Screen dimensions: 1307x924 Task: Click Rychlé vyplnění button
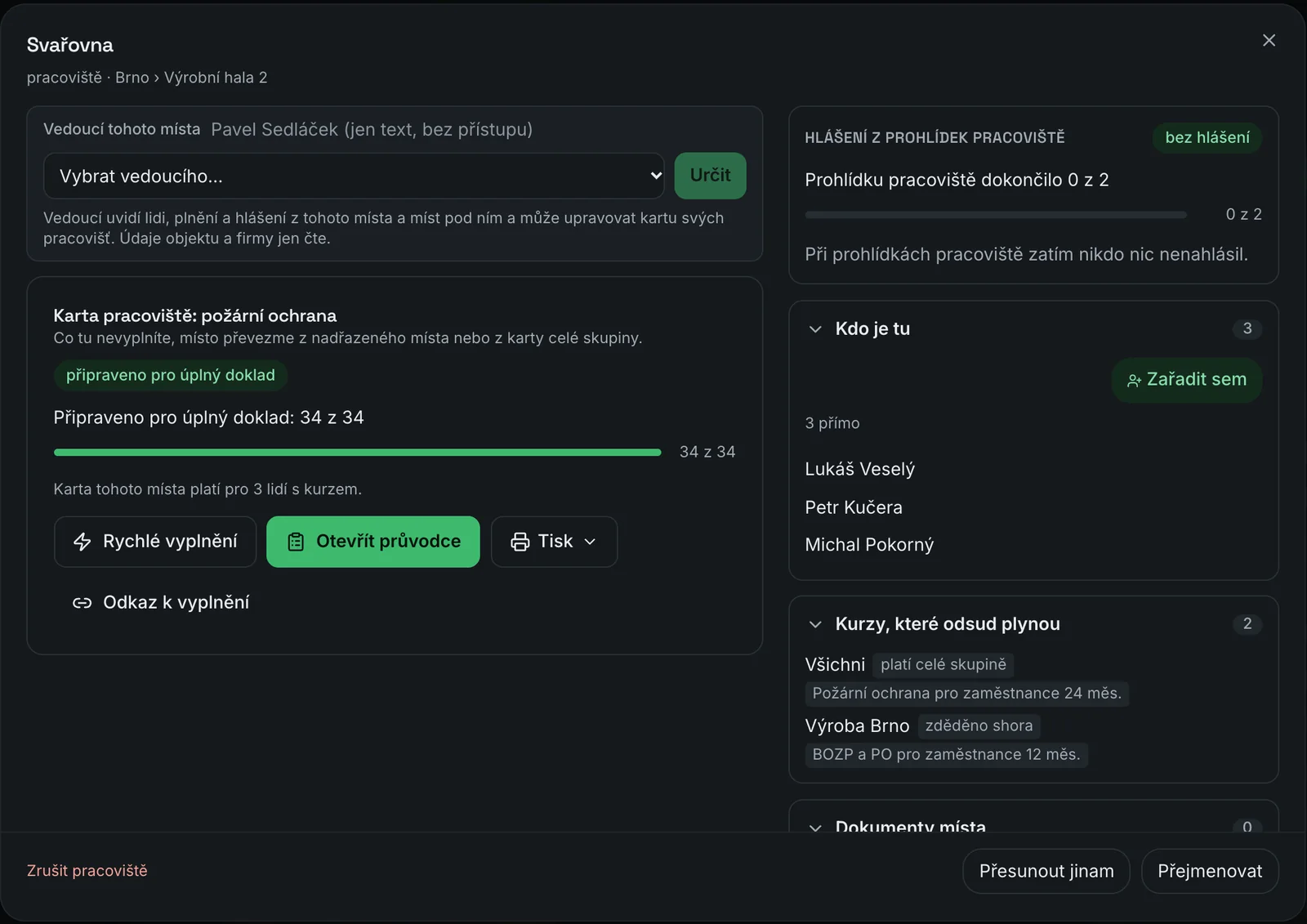coord(155,542)
